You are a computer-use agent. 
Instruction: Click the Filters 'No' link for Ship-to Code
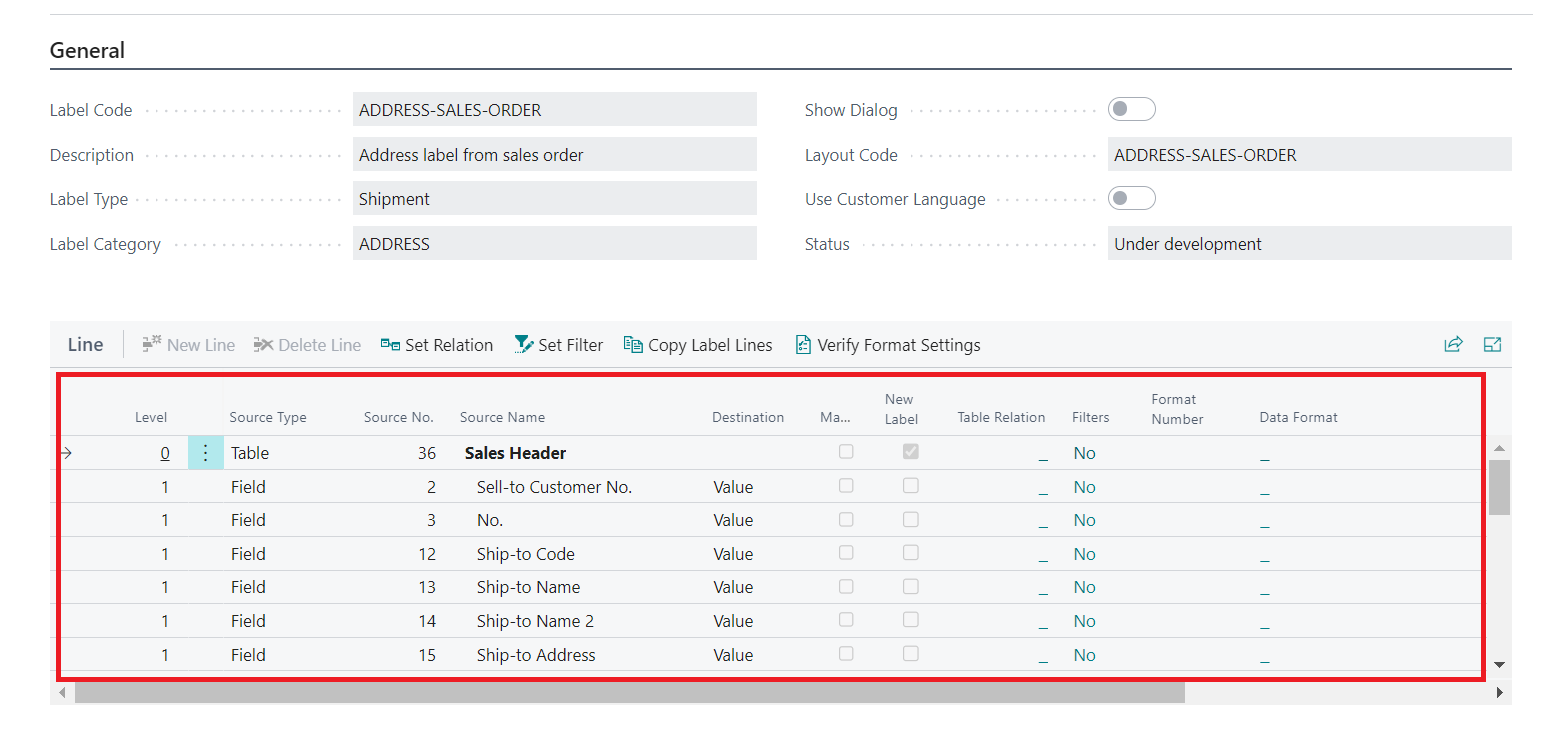click(x=1084, y=554)
